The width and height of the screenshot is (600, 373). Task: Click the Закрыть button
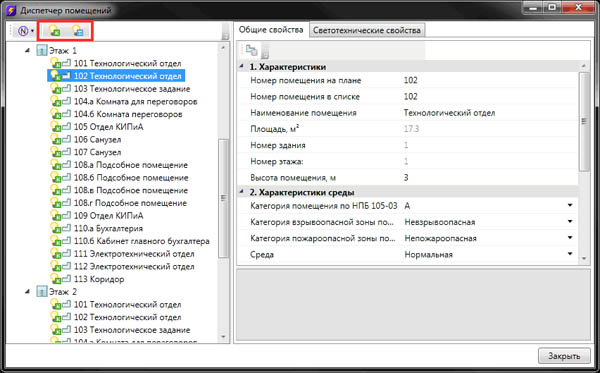[x=564, y=356]
